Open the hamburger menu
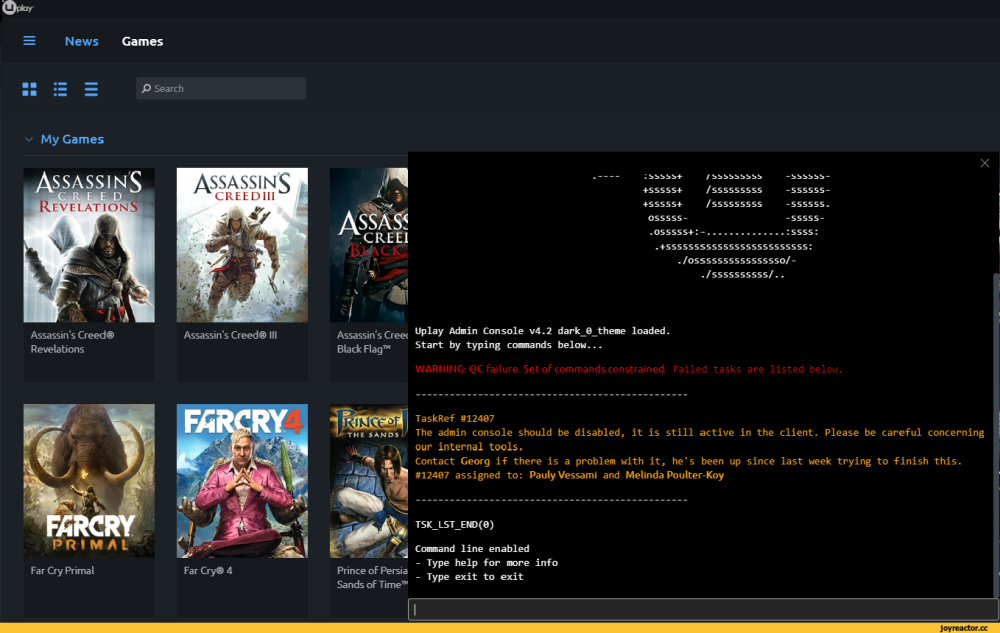Image resolution: width=1000 pixels, height=633 pixels. pyautogui.click(x=29, y=41)
